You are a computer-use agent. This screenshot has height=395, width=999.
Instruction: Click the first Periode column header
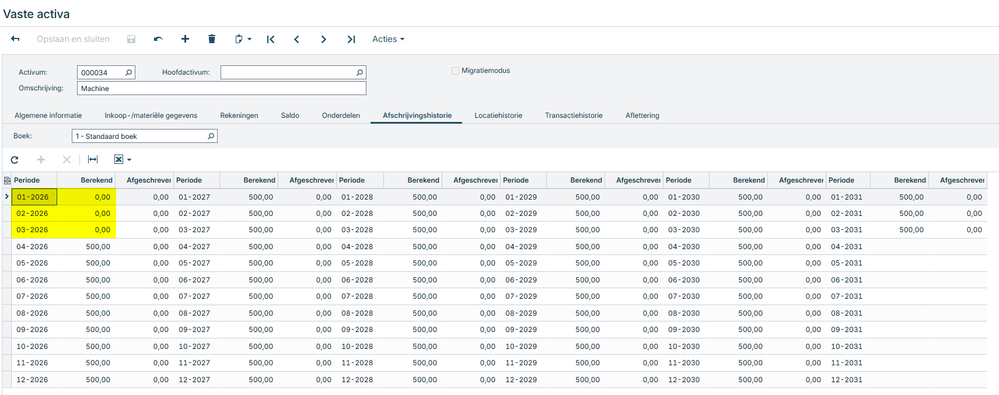coord(34,180)
